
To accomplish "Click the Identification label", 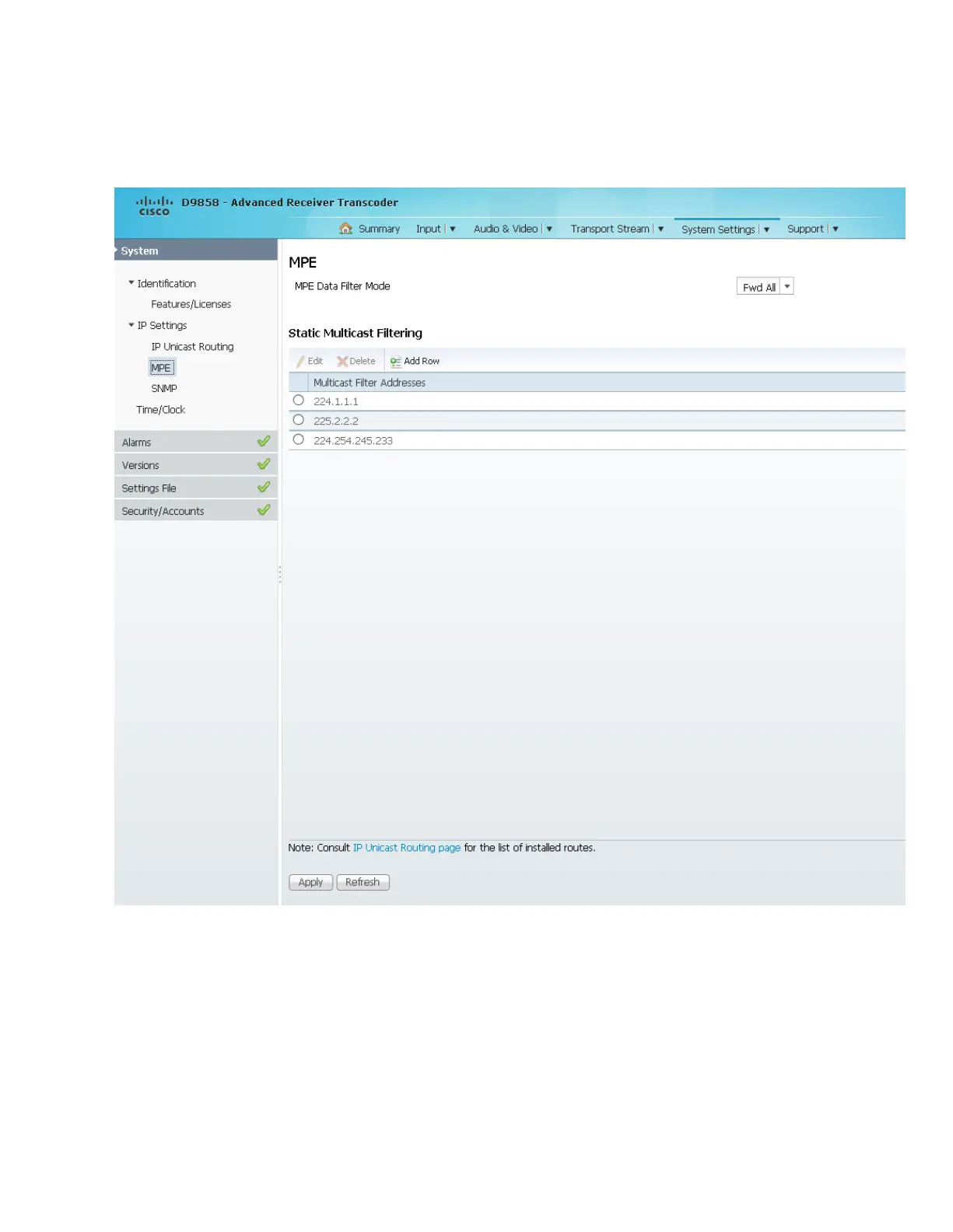I will click(166, 284).
